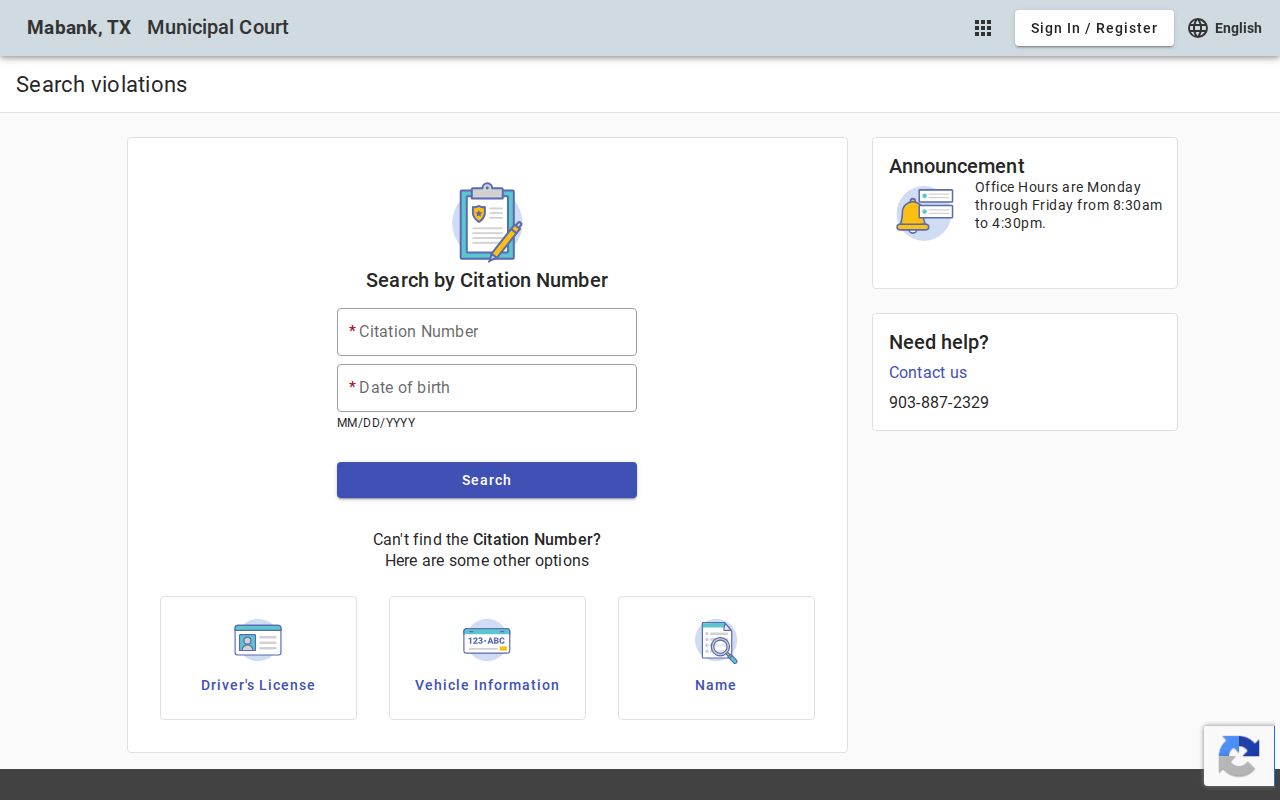This screenshot has width=1280, height=800.
Task: Click the Search by Citation Number heading
Action: pos(487,280)
